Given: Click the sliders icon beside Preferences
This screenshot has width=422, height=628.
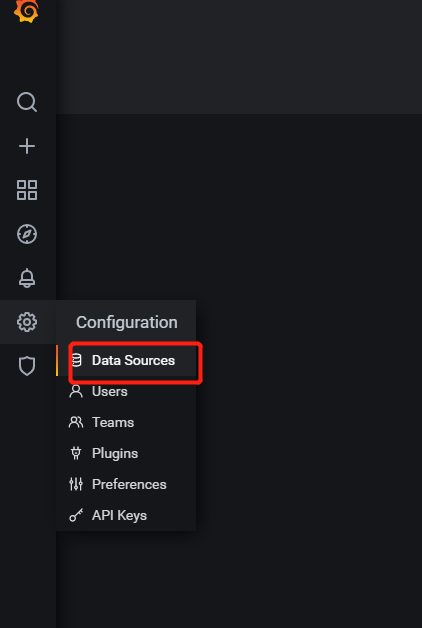Looking at the screenshot, I should [76, 484].
